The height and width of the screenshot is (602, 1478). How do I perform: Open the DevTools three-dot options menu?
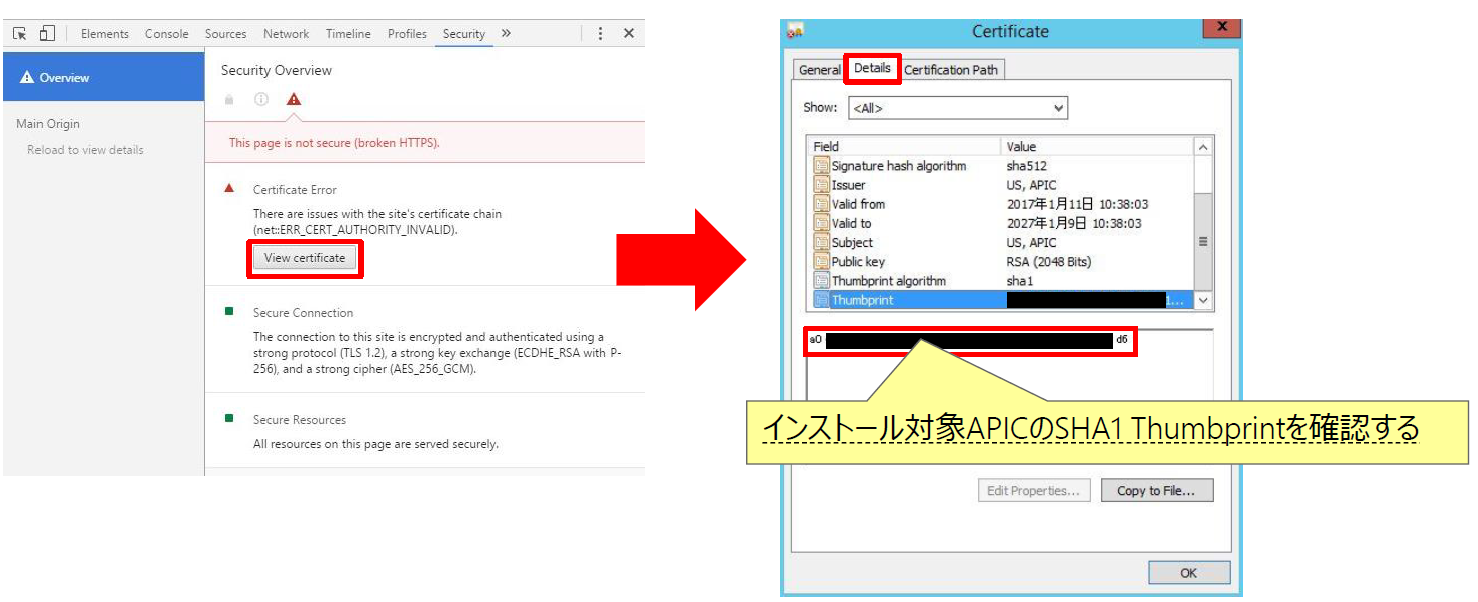click(600, 33)
